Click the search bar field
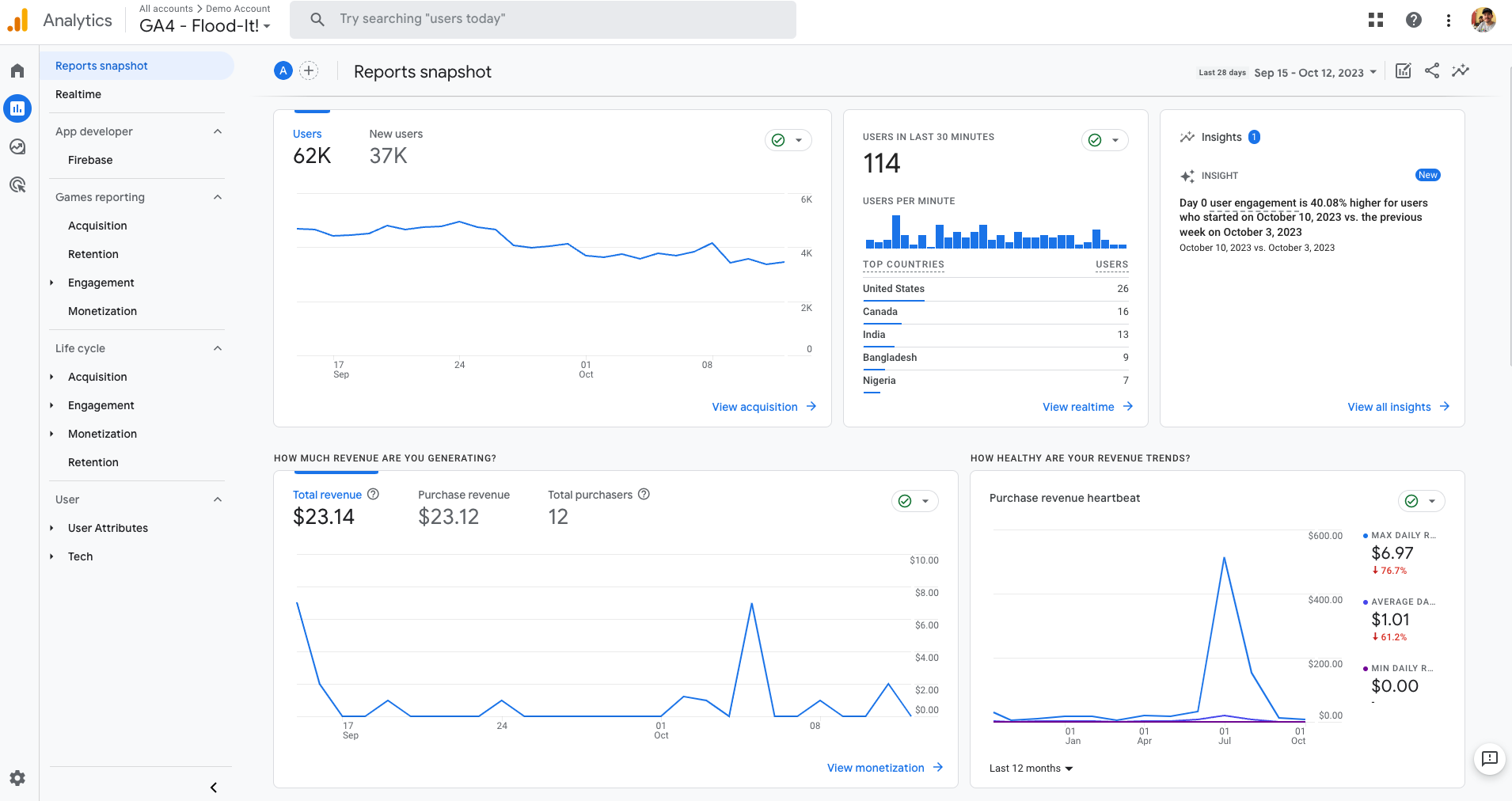 click(543, 19)
